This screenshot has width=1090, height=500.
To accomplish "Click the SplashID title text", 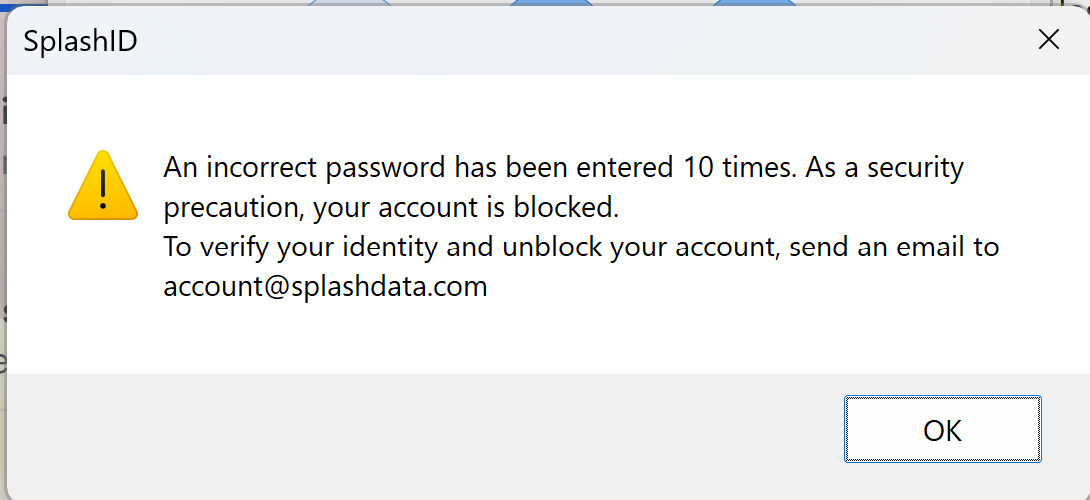I will tap(80, 41).
